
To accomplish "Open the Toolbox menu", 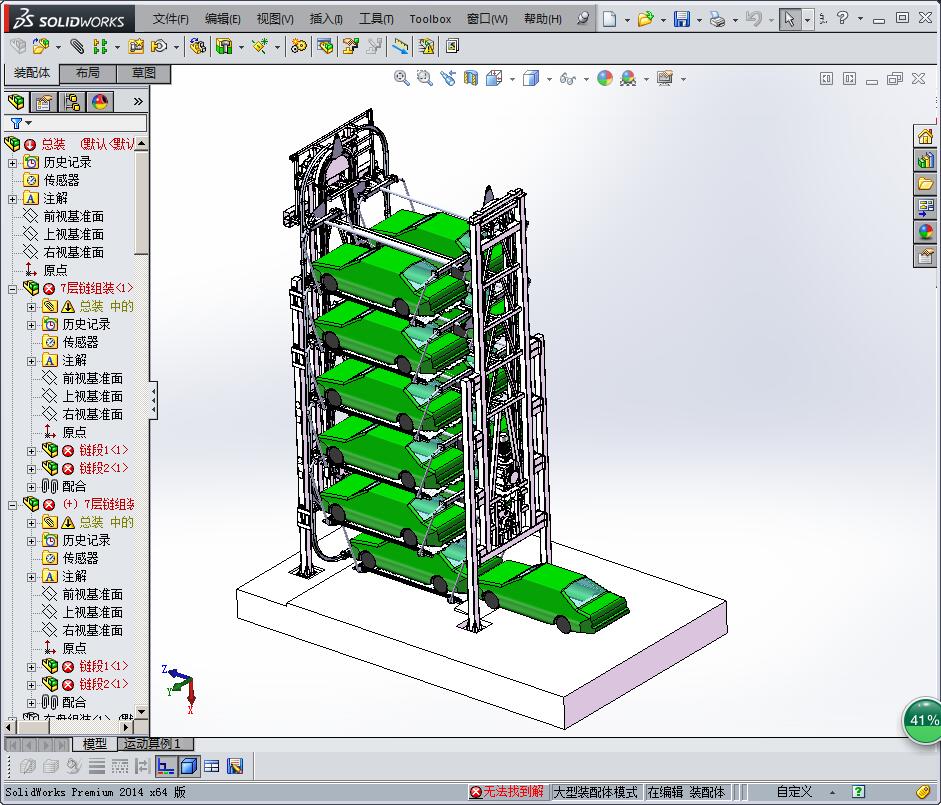I will pos(430,19).
